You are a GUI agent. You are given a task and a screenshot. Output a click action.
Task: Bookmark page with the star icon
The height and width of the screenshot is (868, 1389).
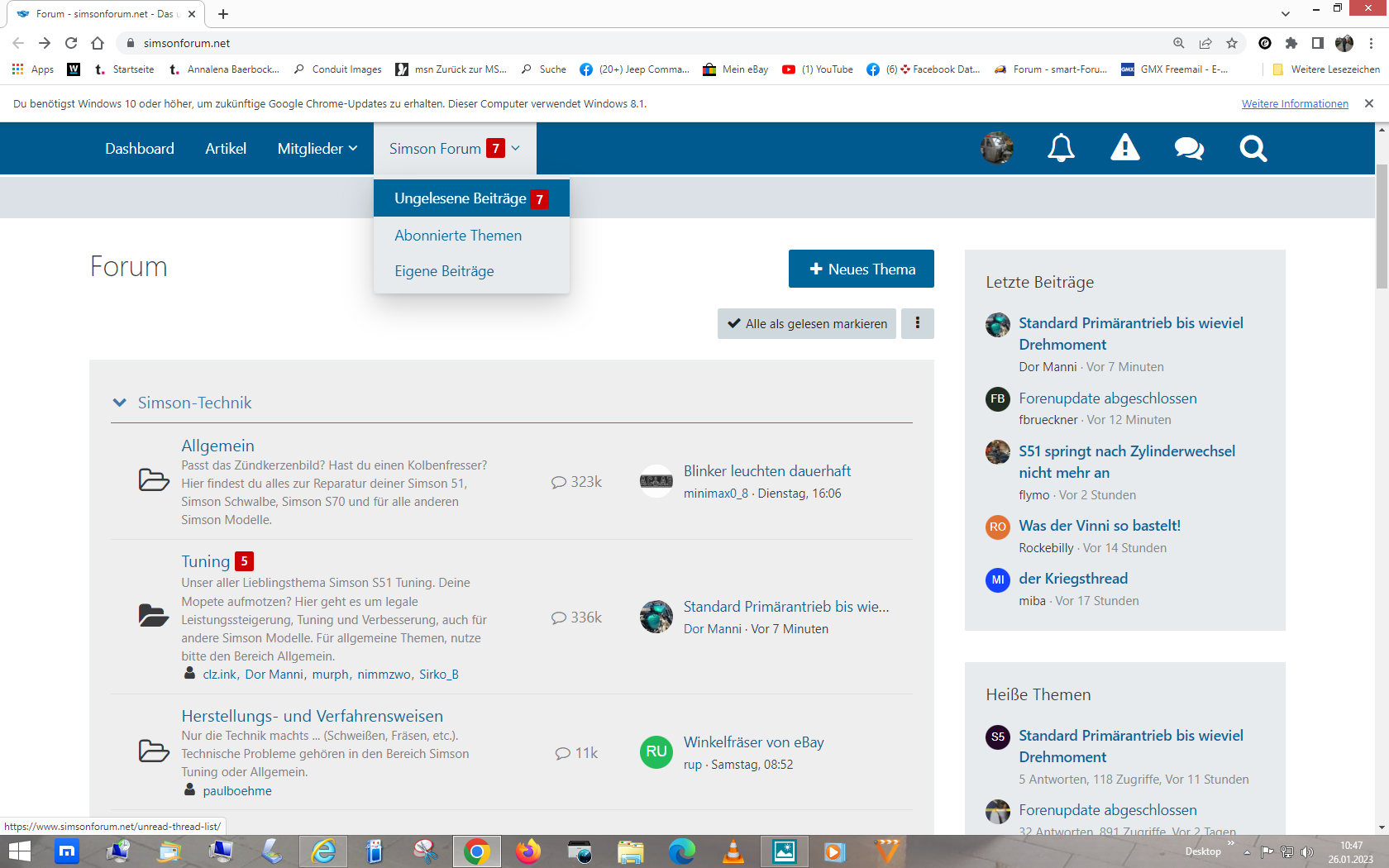pyautogui.click(x=1232, y=43)
